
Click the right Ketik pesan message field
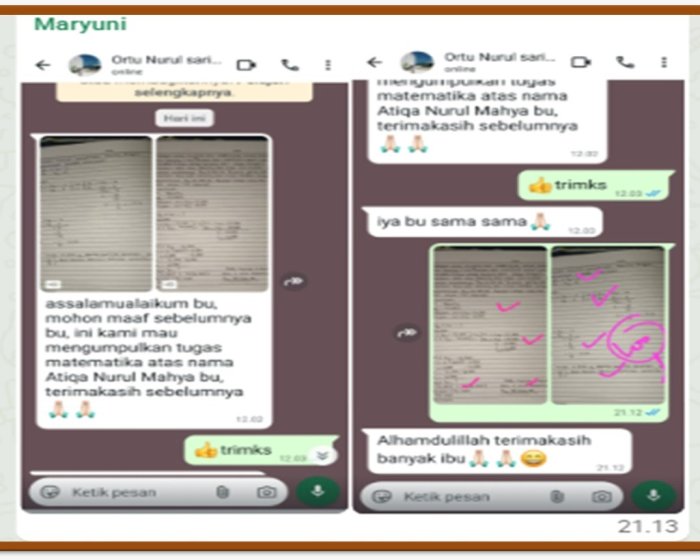491,497
